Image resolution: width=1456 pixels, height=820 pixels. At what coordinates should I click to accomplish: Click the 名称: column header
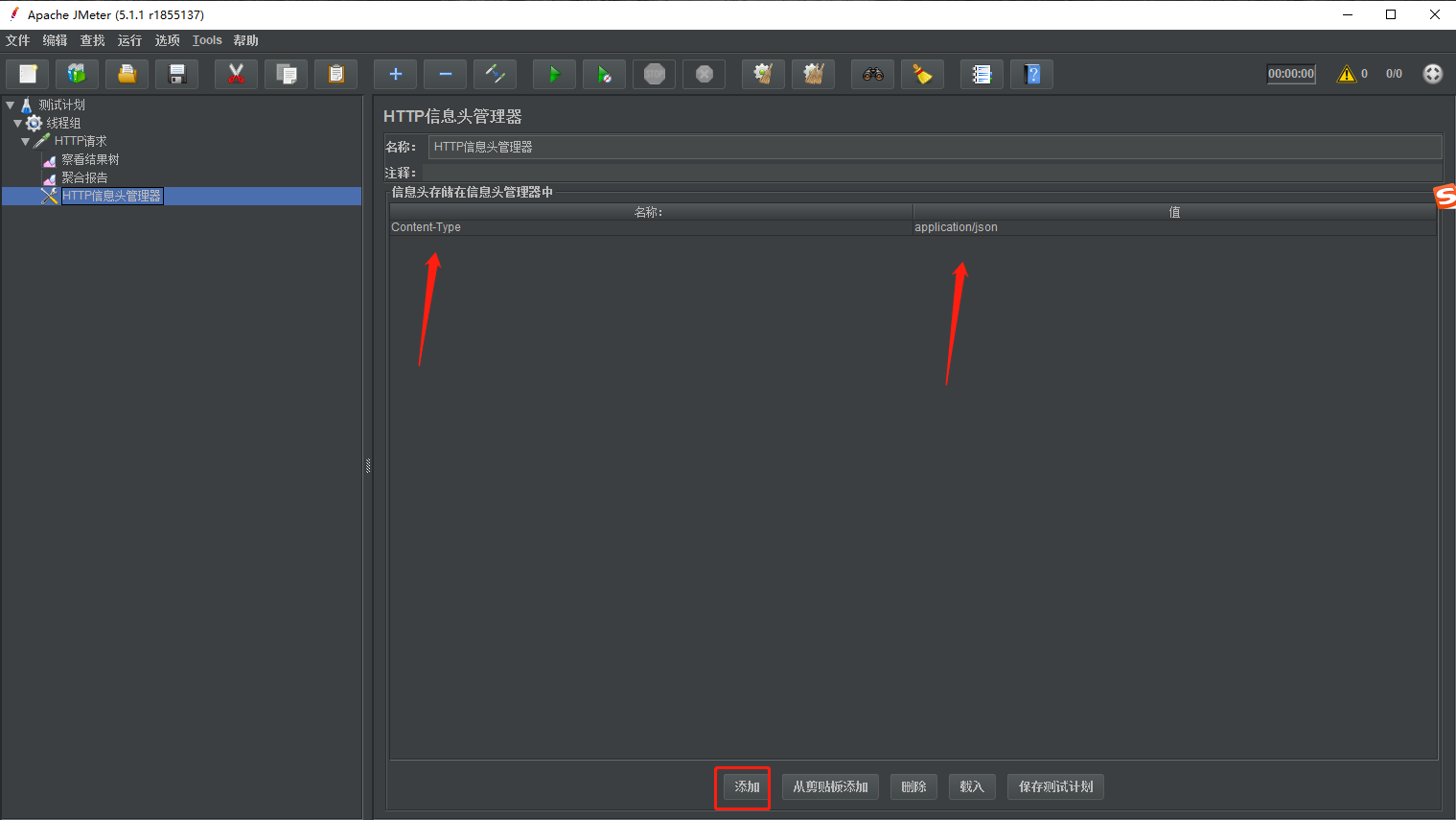(x=651, y=212)
